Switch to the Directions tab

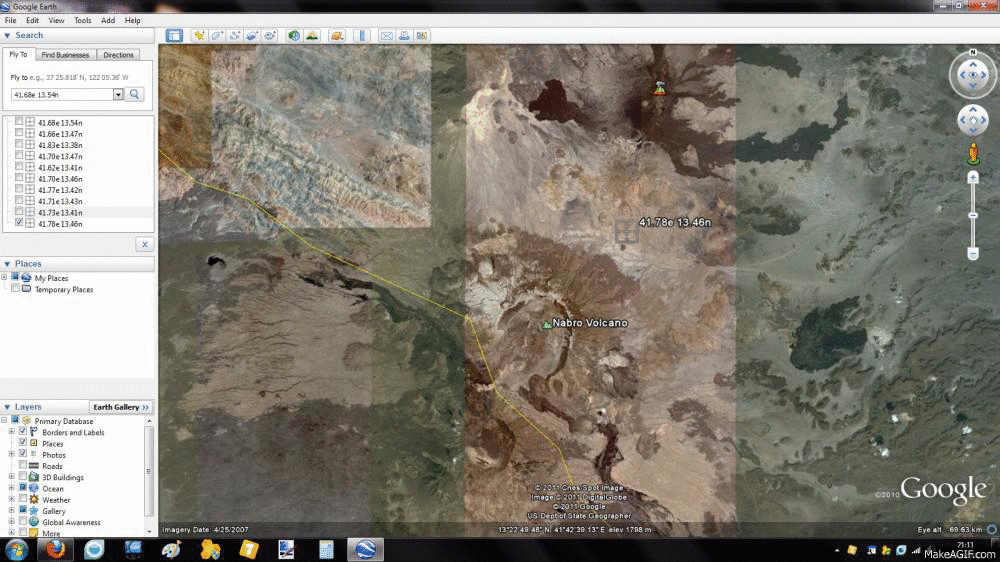point(118,55)
